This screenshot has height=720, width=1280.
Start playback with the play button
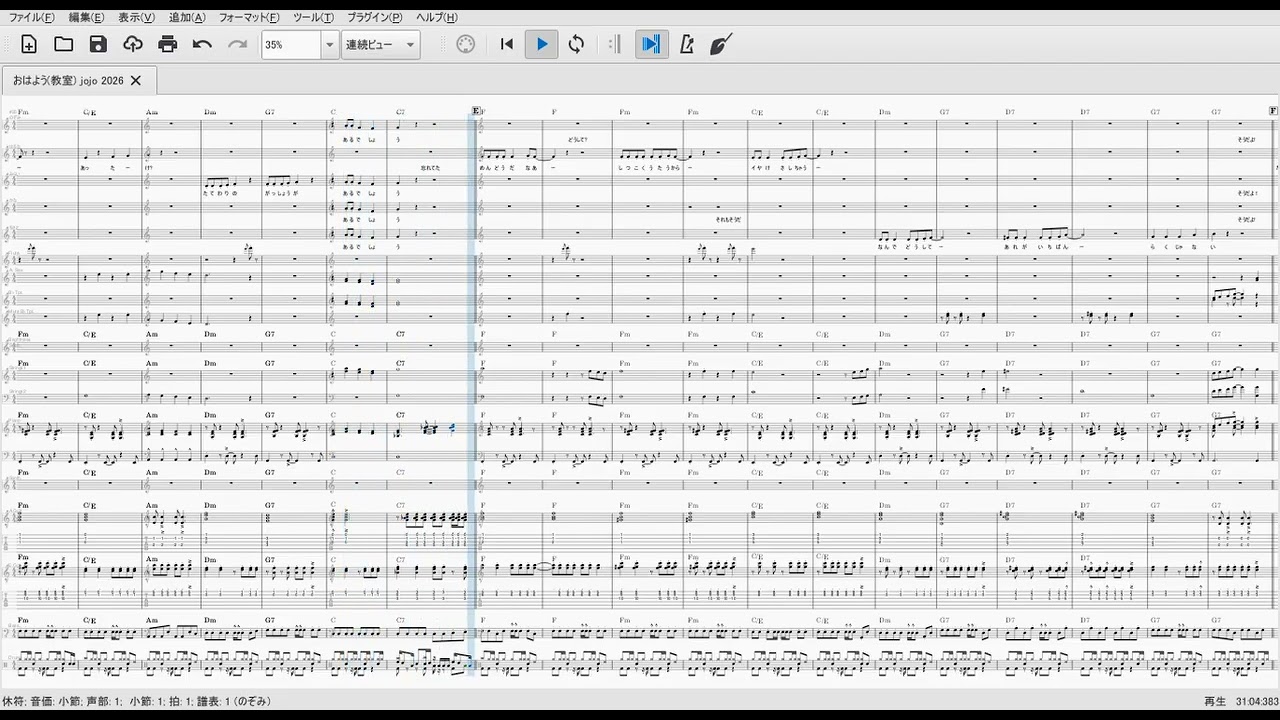pos(542,44)
